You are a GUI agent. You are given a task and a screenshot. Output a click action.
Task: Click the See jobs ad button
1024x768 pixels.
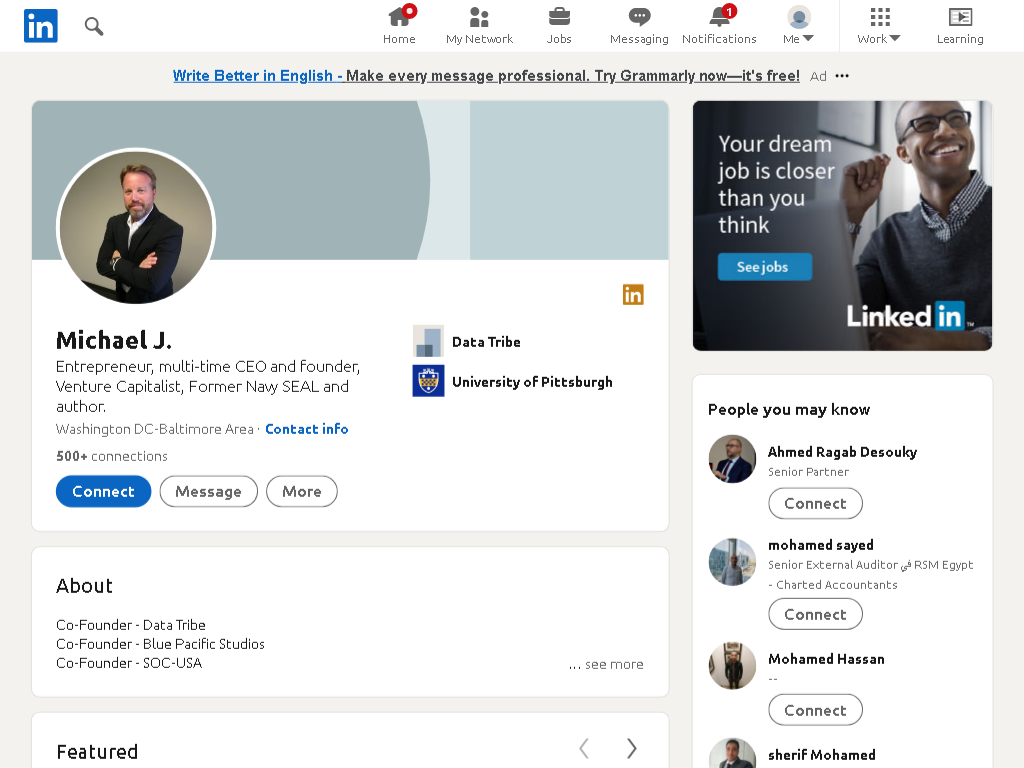[x=765, y=266]
